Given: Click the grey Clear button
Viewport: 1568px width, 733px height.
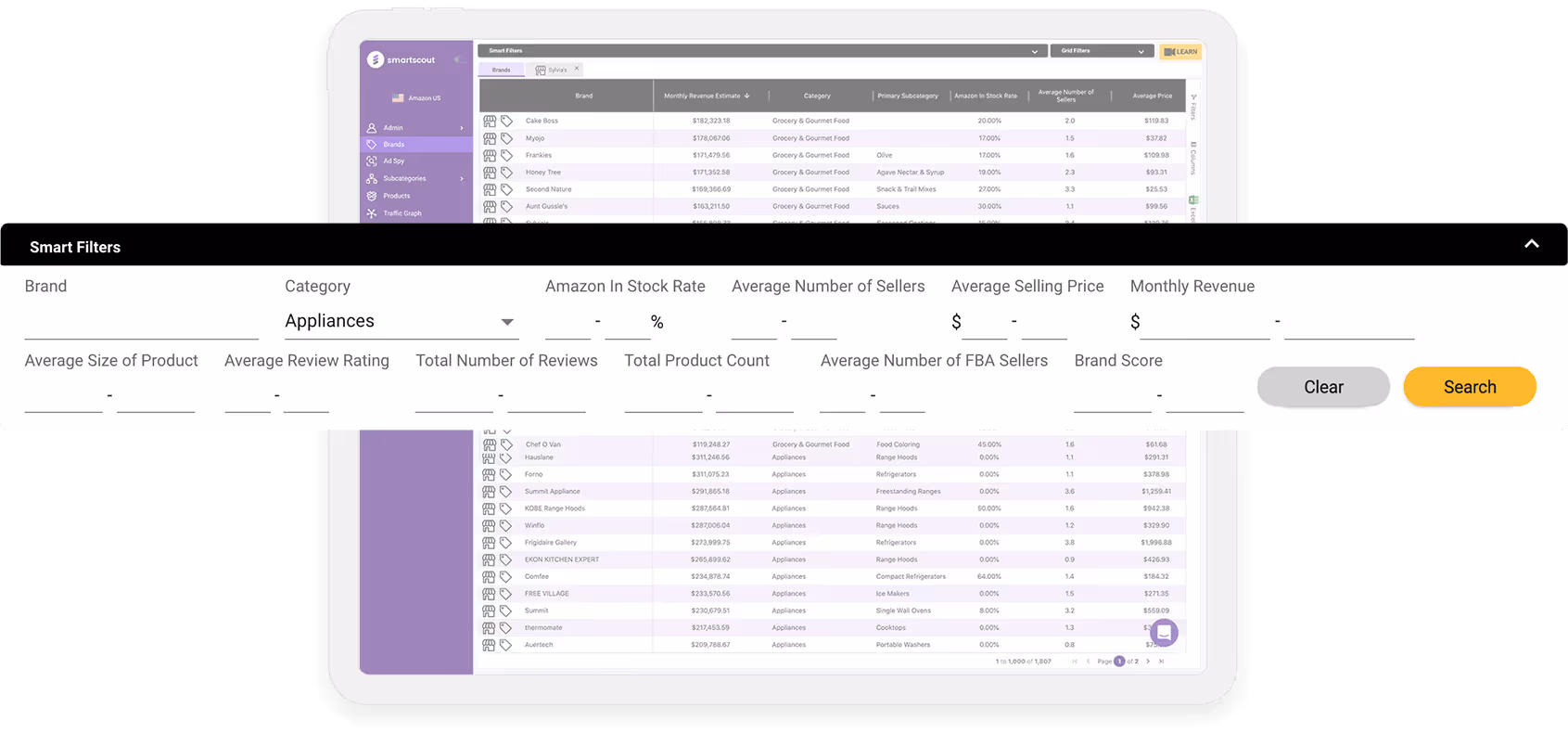Looking at the screenshot, I should click(1323, 387).
